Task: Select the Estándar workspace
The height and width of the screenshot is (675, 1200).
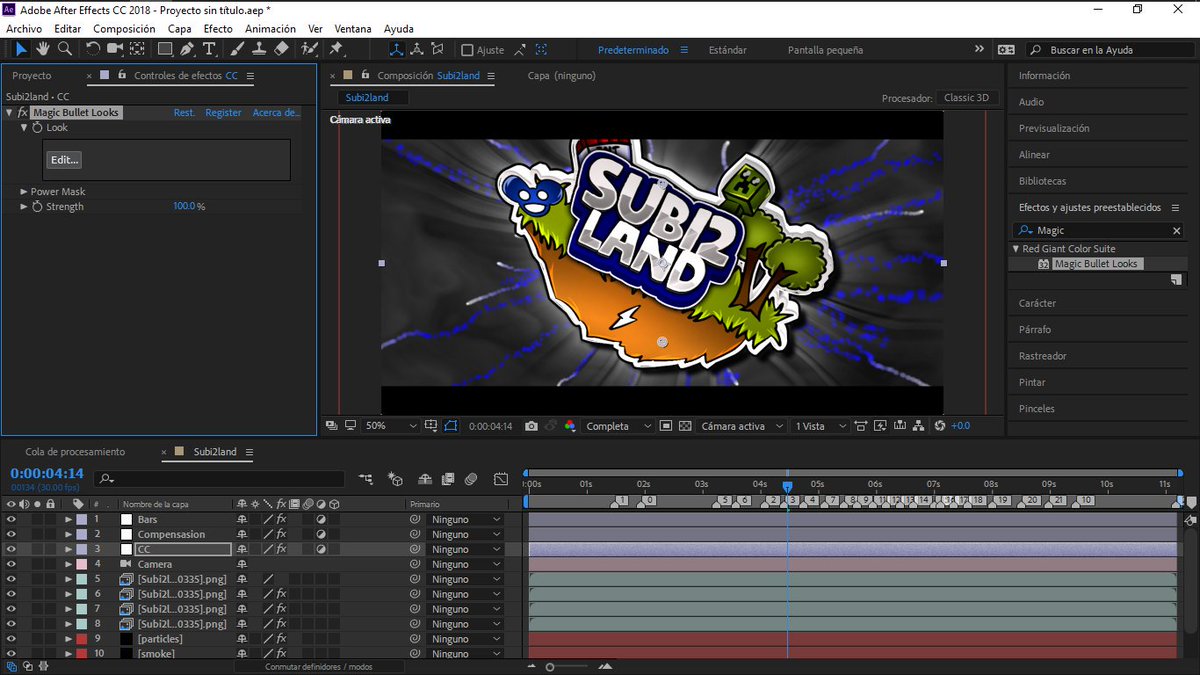Action: [x=727, y=50]
